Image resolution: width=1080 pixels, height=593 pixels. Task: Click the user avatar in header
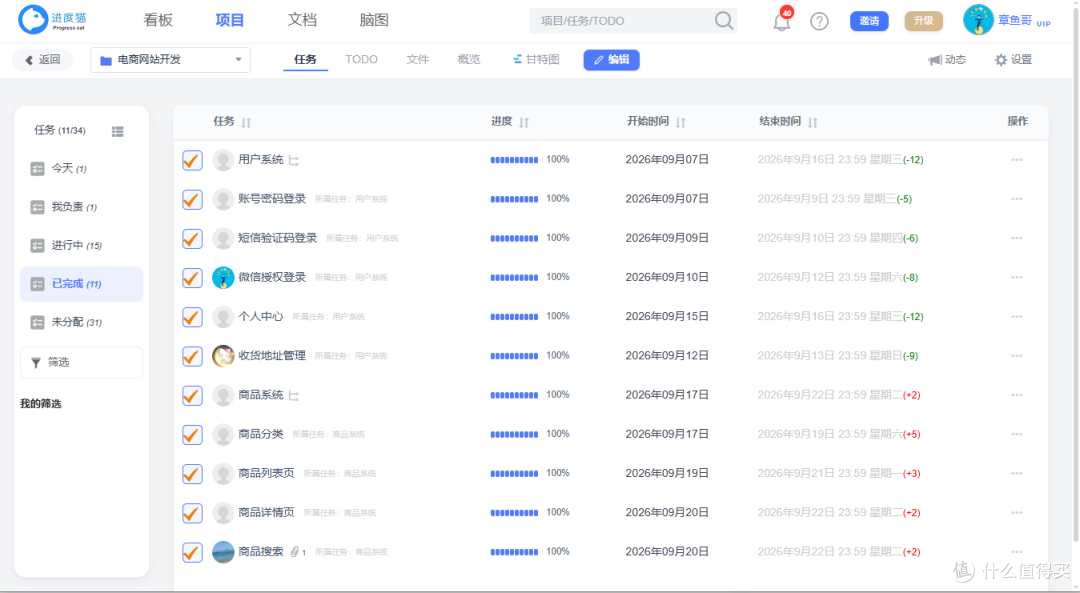click(977, 20)
